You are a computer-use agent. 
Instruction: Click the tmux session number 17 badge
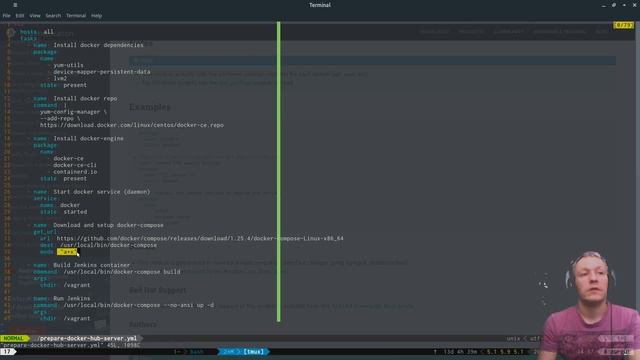coord(7,351)
